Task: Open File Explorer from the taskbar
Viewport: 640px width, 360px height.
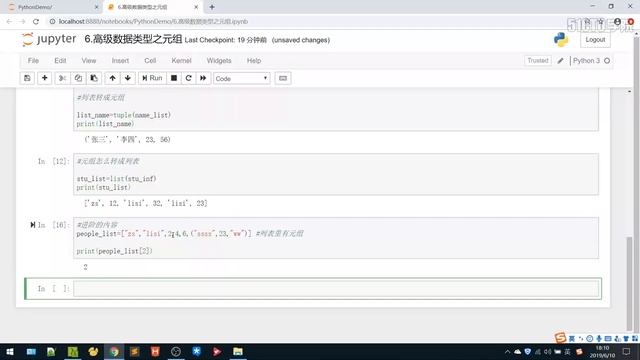Action: 238,351
